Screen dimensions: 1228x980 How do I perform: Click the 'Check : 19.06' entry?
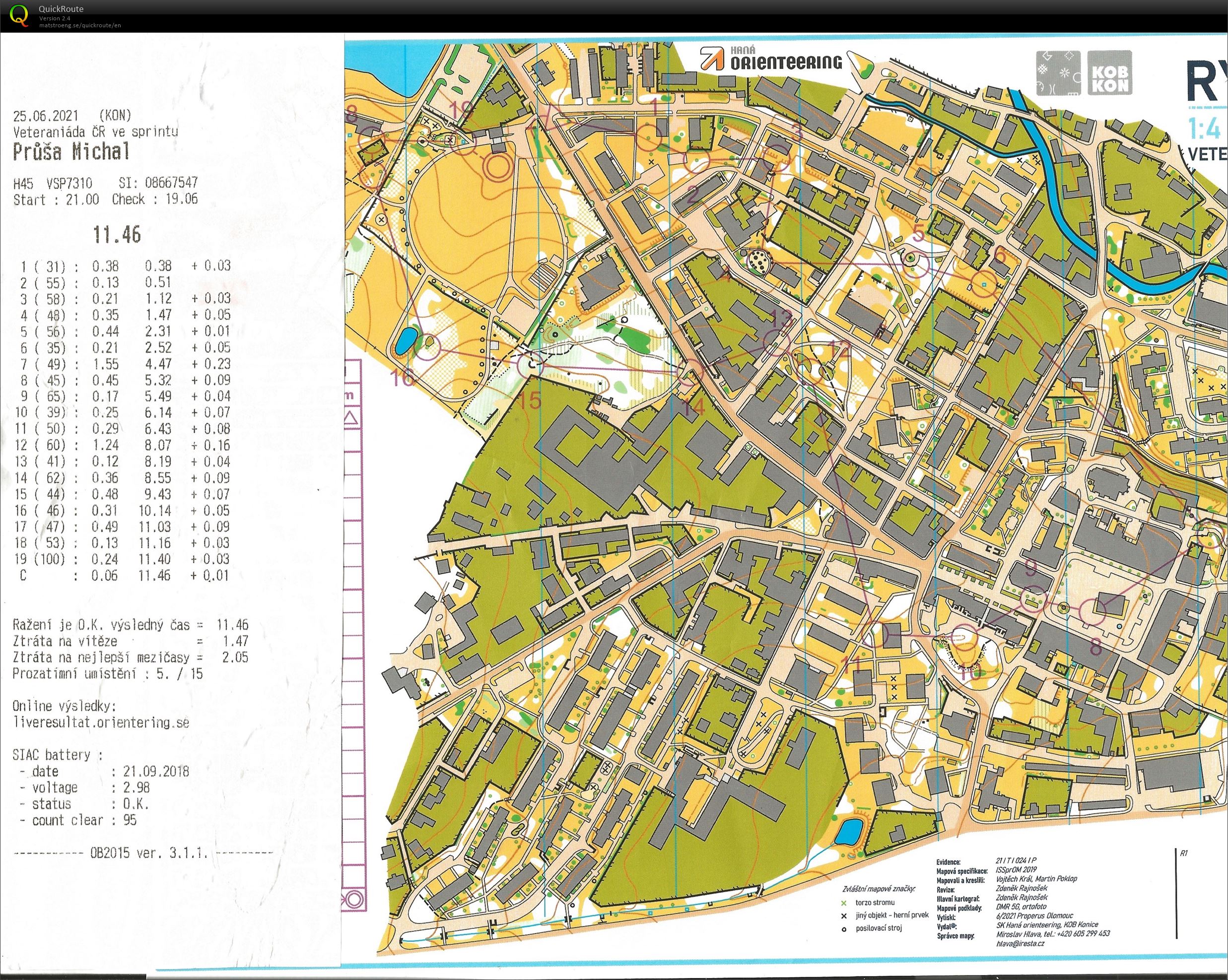(x=155, y=199)
